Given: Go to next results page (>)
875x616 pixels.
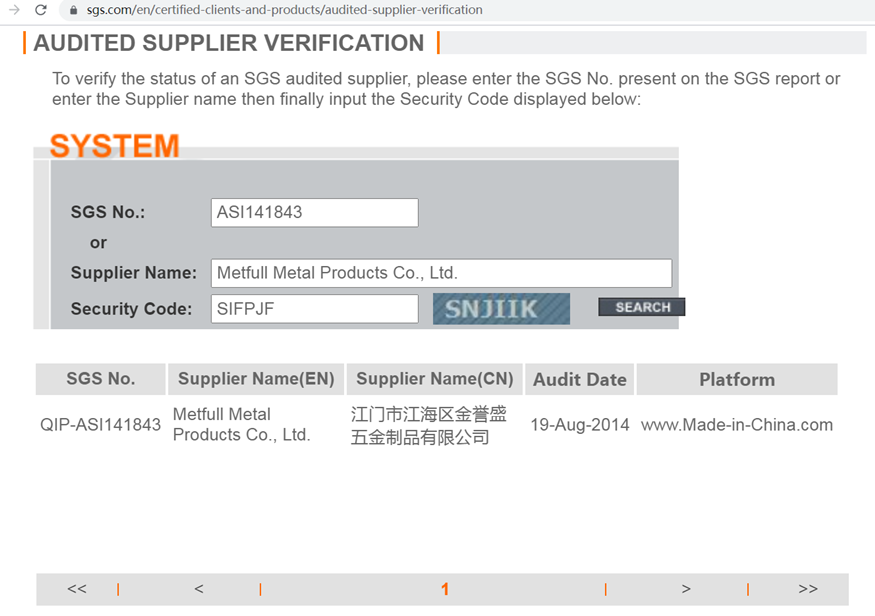Looking at the screenshot, I should coord(686,589).
